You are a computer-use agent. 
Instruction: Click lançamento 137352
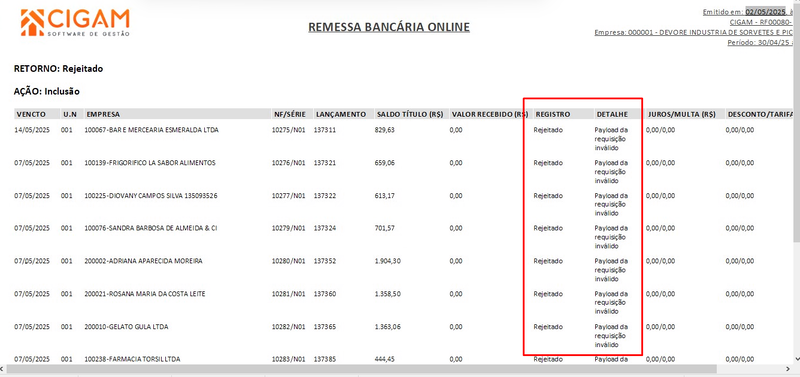click(325, 261)
